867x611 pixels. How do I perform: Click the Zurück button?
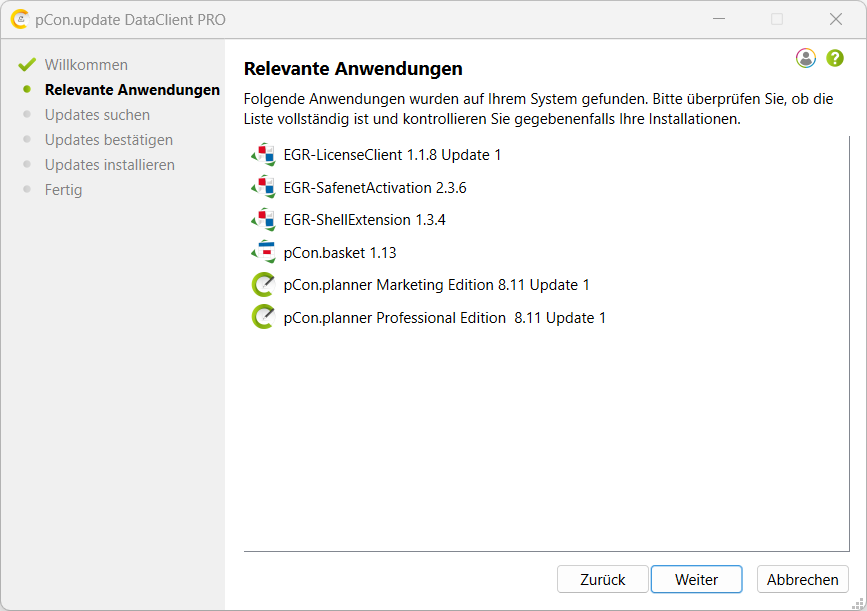(x=603, y=579)
